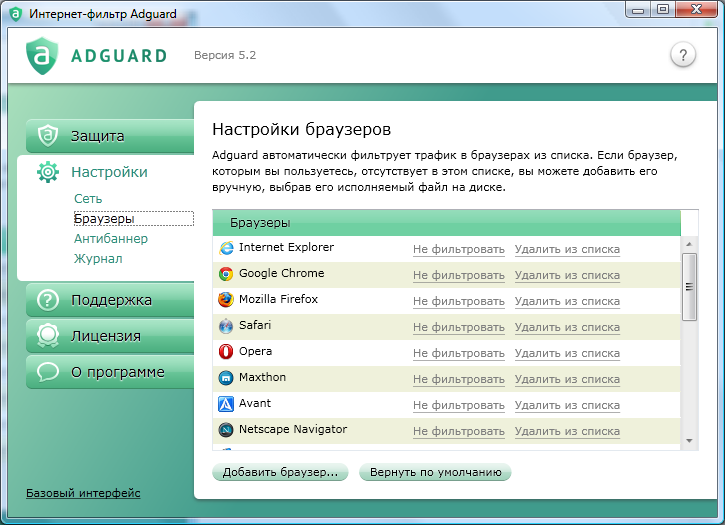Select the Avant row name
This screenshot has width=725, height=525.
[x=255, y=403]
